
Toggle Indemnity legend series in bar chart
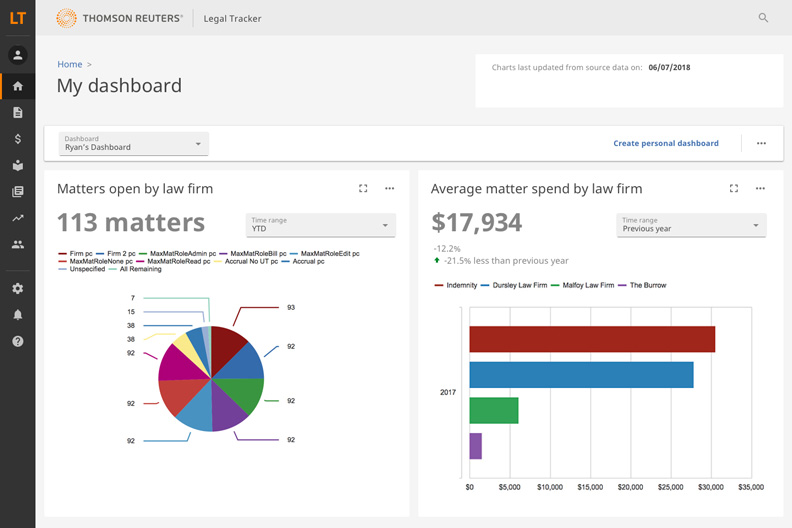461,286
